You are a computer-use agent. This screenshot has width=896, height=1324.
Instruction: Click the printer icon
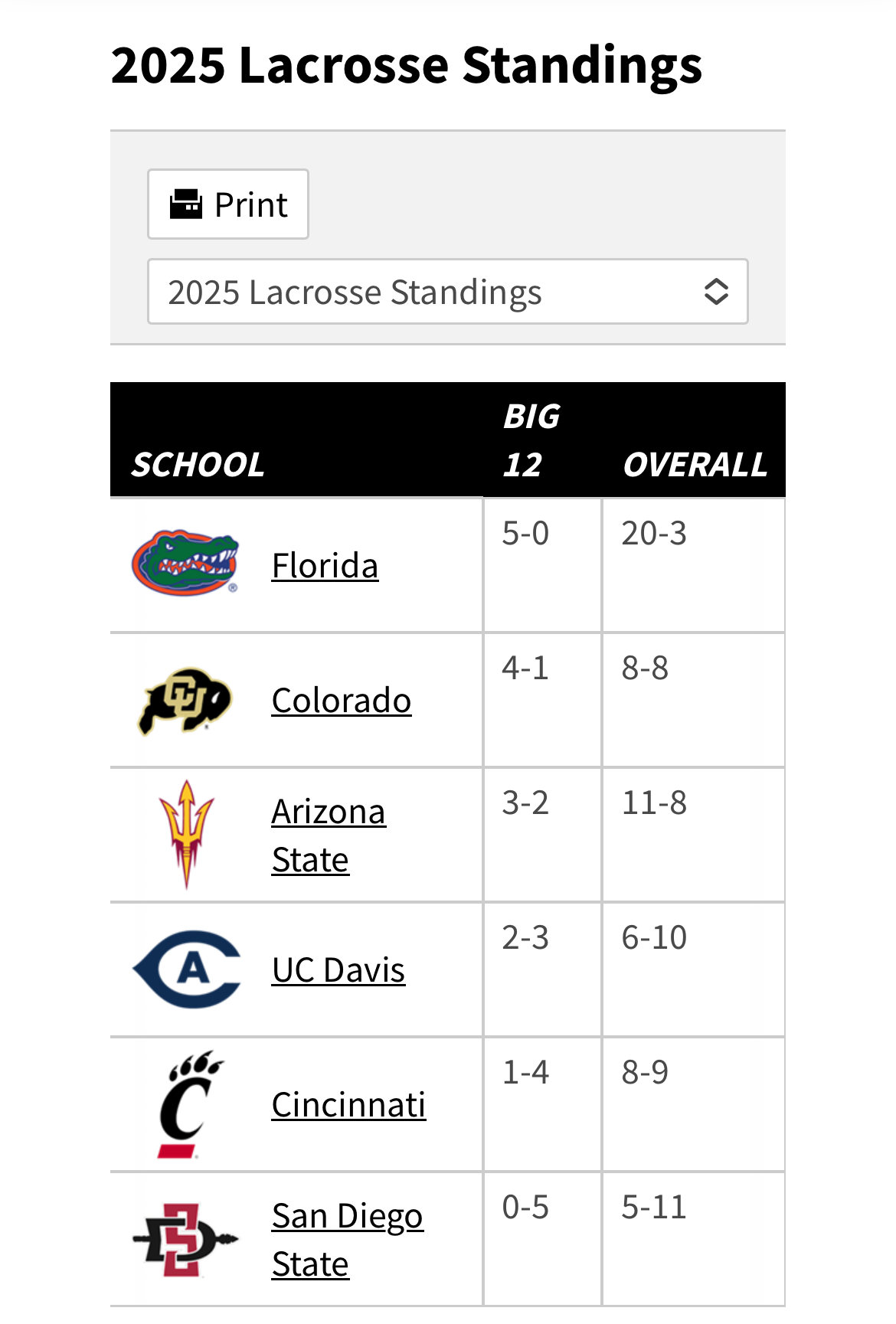pyautogui.click(x=185, y=204)
